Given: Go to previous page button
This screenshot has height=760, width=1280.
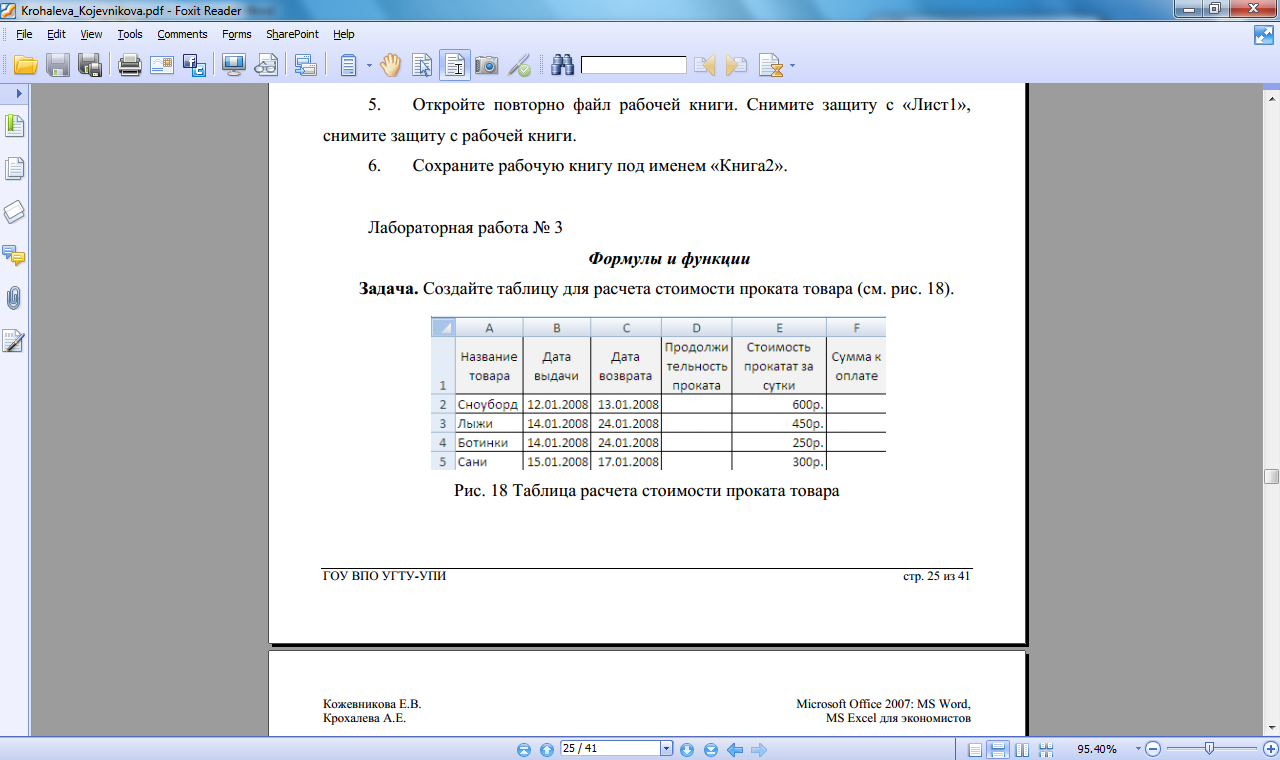Looking at the screenshot, I should [546, 749].
